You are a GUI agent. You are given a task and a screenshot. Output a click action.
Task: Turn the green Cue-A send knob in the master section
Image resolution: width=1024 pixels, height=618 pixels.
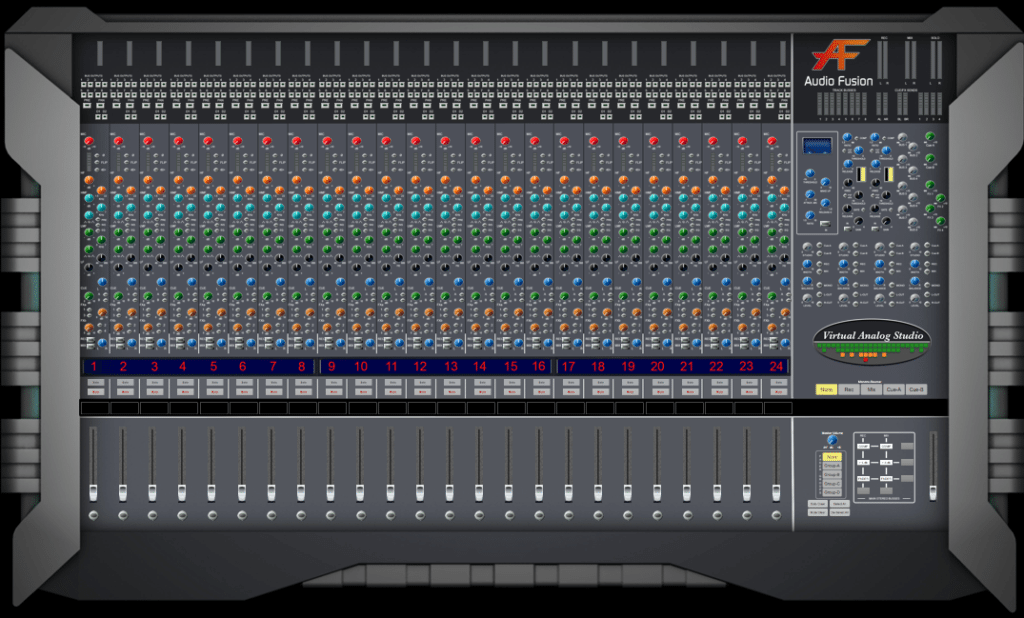pos(929,135)
